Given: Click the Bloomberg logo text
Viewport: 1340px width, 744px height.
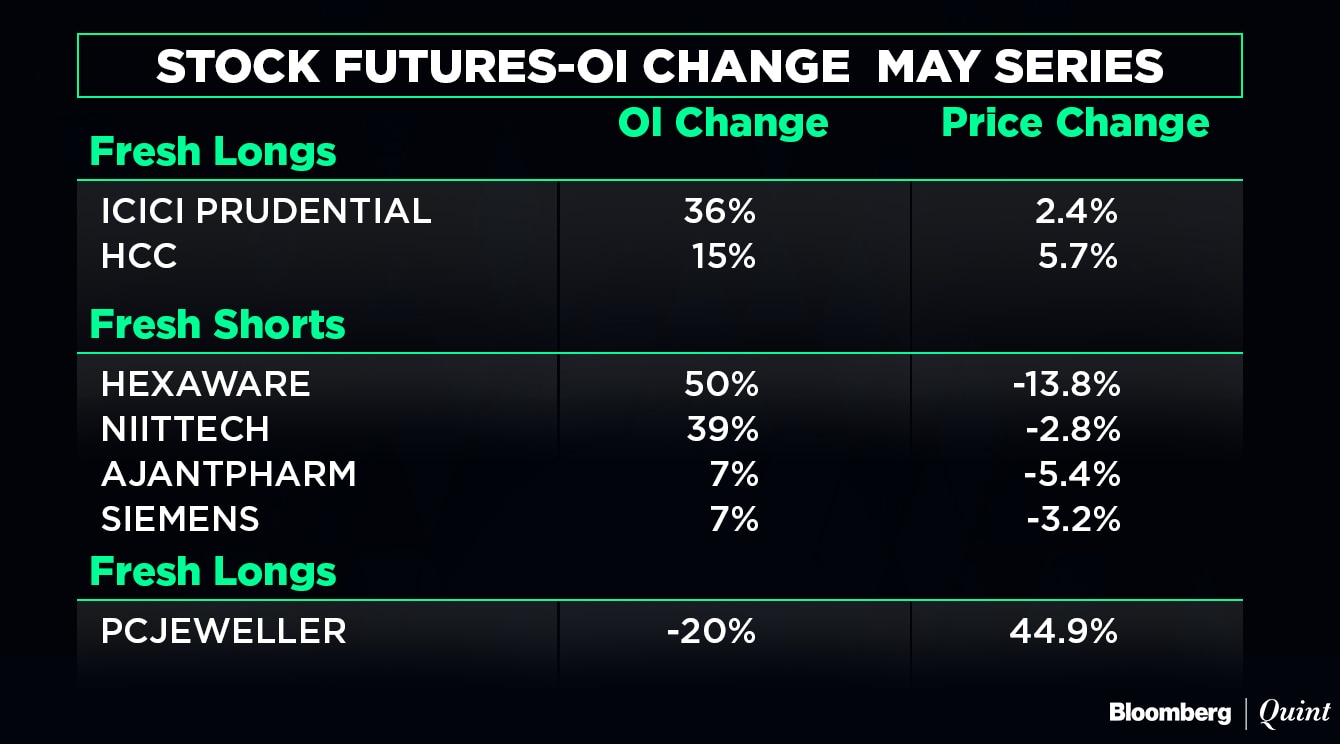Looking at the screenshot, I should pos(1169,712).
